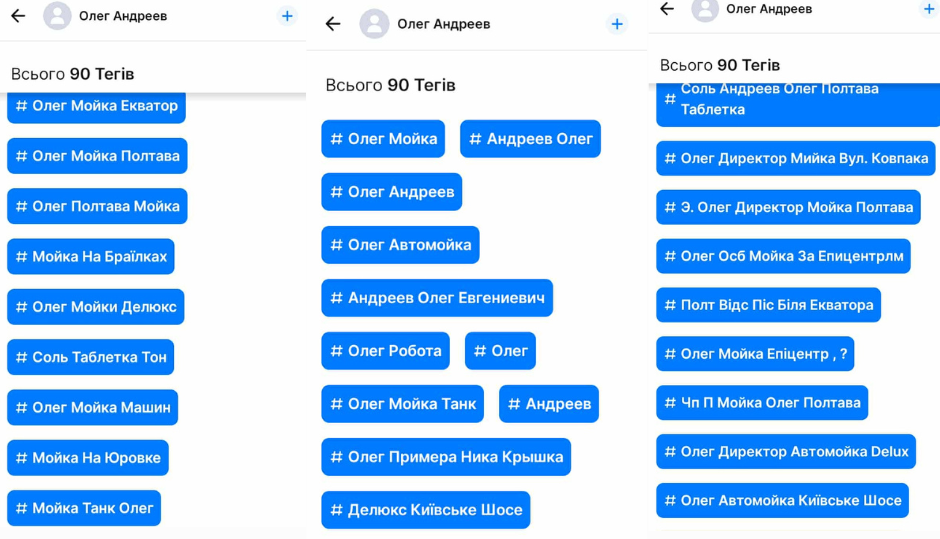The height and width of the screenshot is (539, 940).
Task: Open the 'Делюкс Київське Шосе' tag
Action: pos(426,510)
